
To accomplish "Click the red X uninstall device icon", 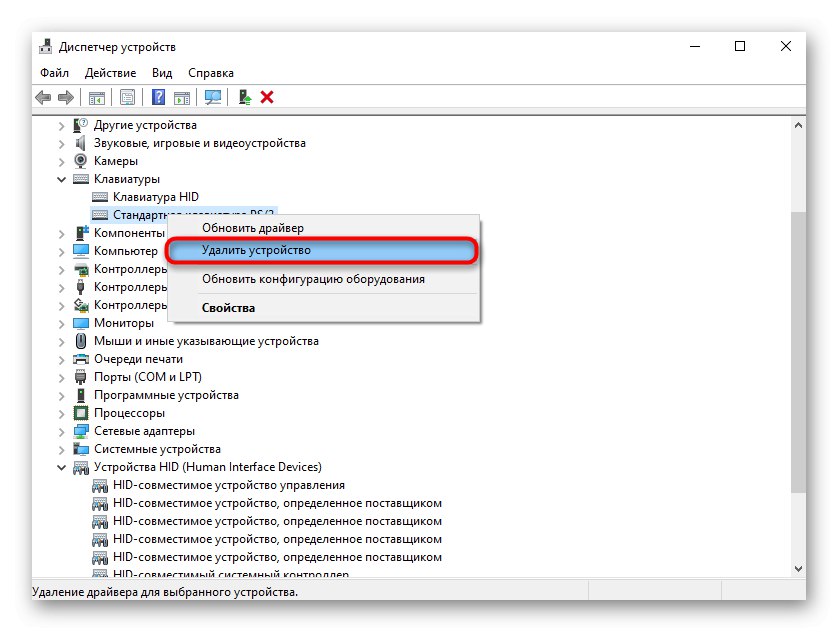I will tap(267, 97).
